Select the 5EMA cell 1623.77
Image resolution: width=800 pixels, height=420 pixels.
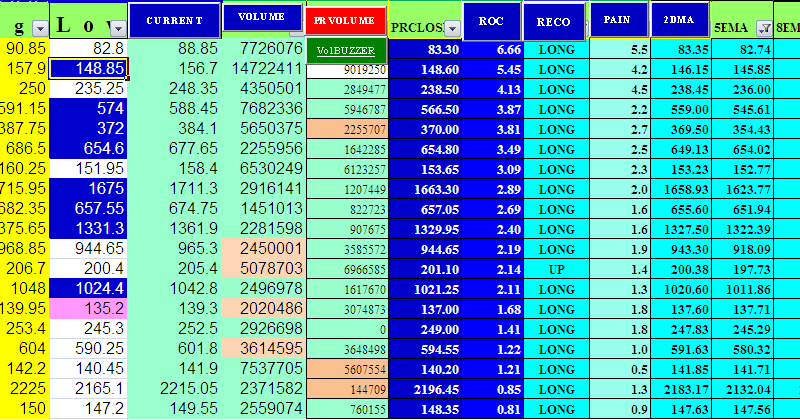[x=742, y=189]
